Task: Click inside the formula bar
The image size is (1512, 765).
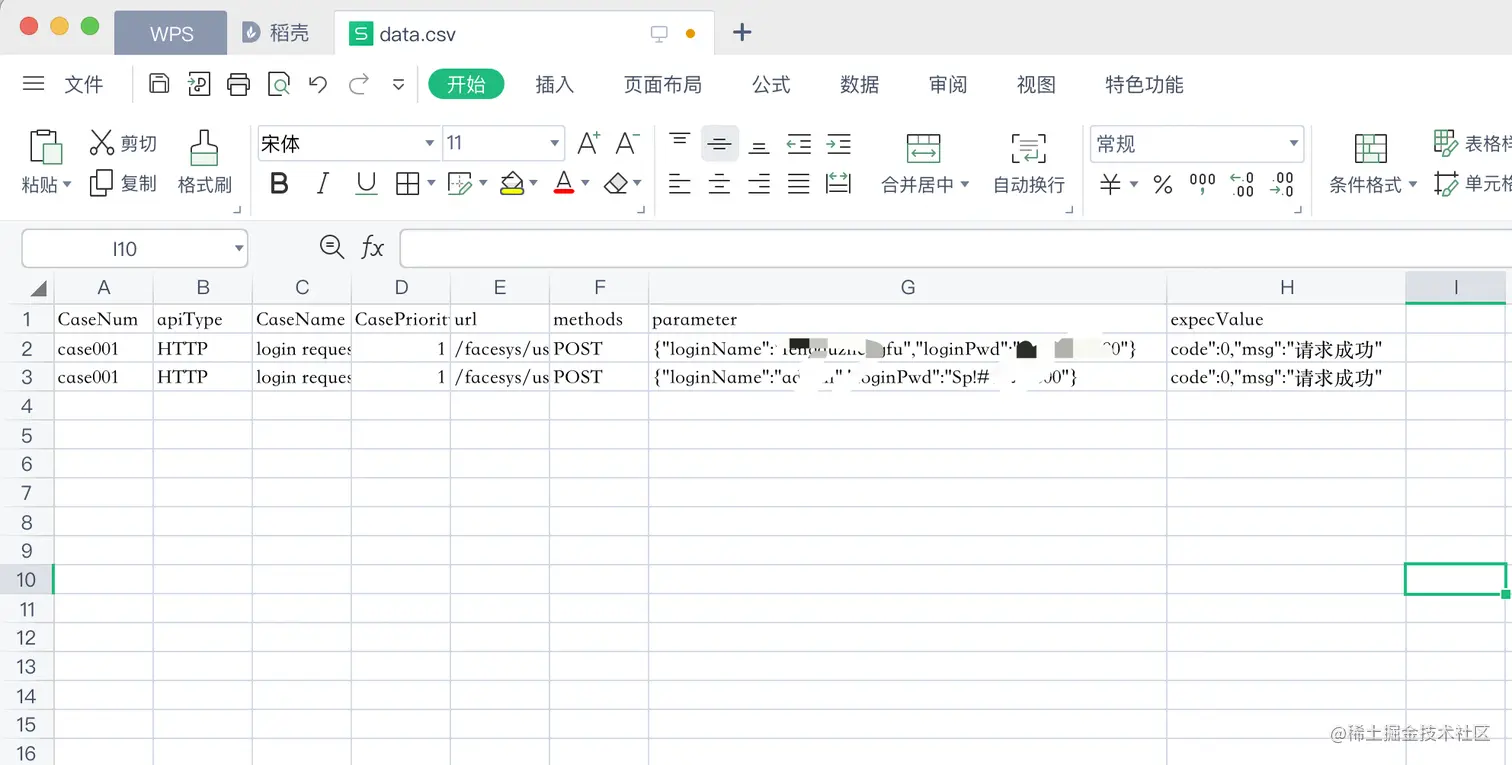Action: (x=955, y=248)
